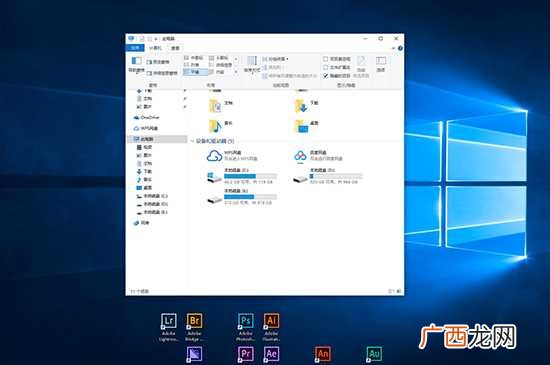
Task: Toggle the Preview pane button
Action: [157, 62]
